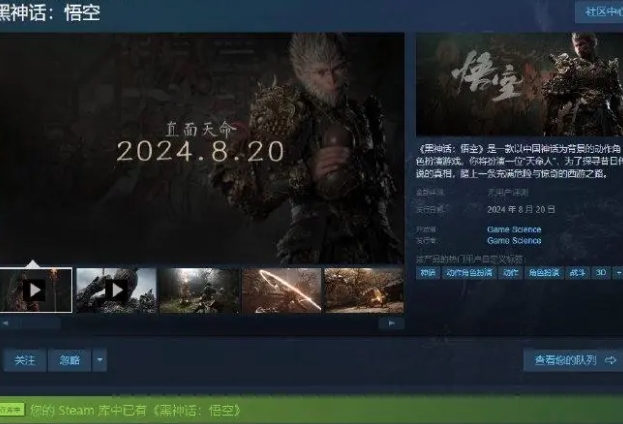Click the 关注 follow button
This screenshot has height=424, width=623.
(25, 360)
